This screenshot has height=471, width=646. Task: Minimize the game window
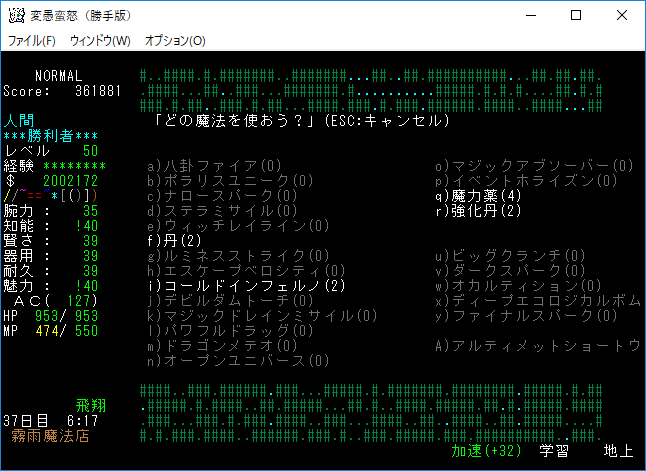coord(529,15)
